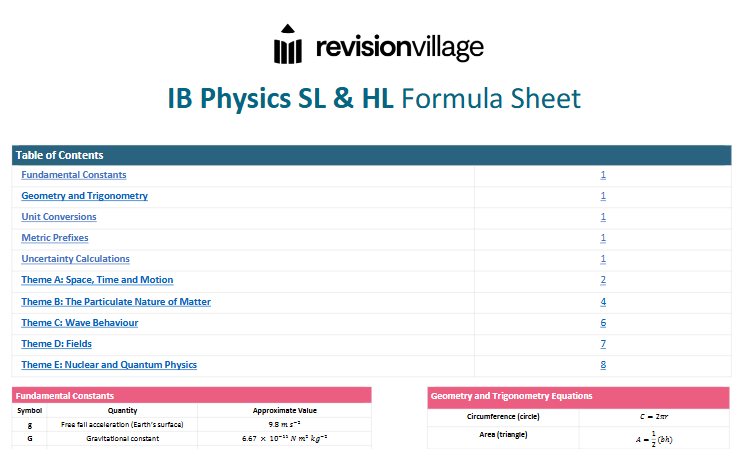Screen dimensions: 752x449
Task: Click page number 2 in the Theme A row
Action: click(603, 280)
